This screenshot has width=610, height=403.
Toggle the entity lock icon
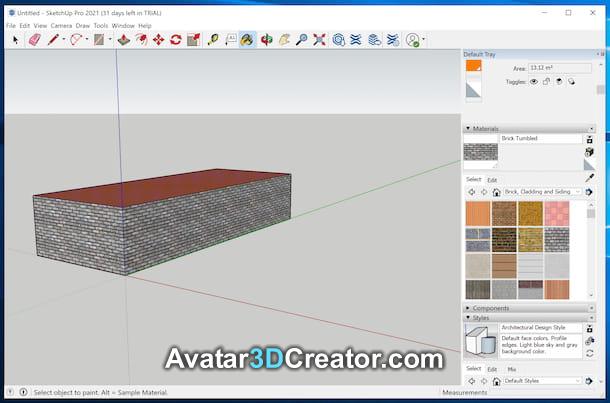pos(546,81)
